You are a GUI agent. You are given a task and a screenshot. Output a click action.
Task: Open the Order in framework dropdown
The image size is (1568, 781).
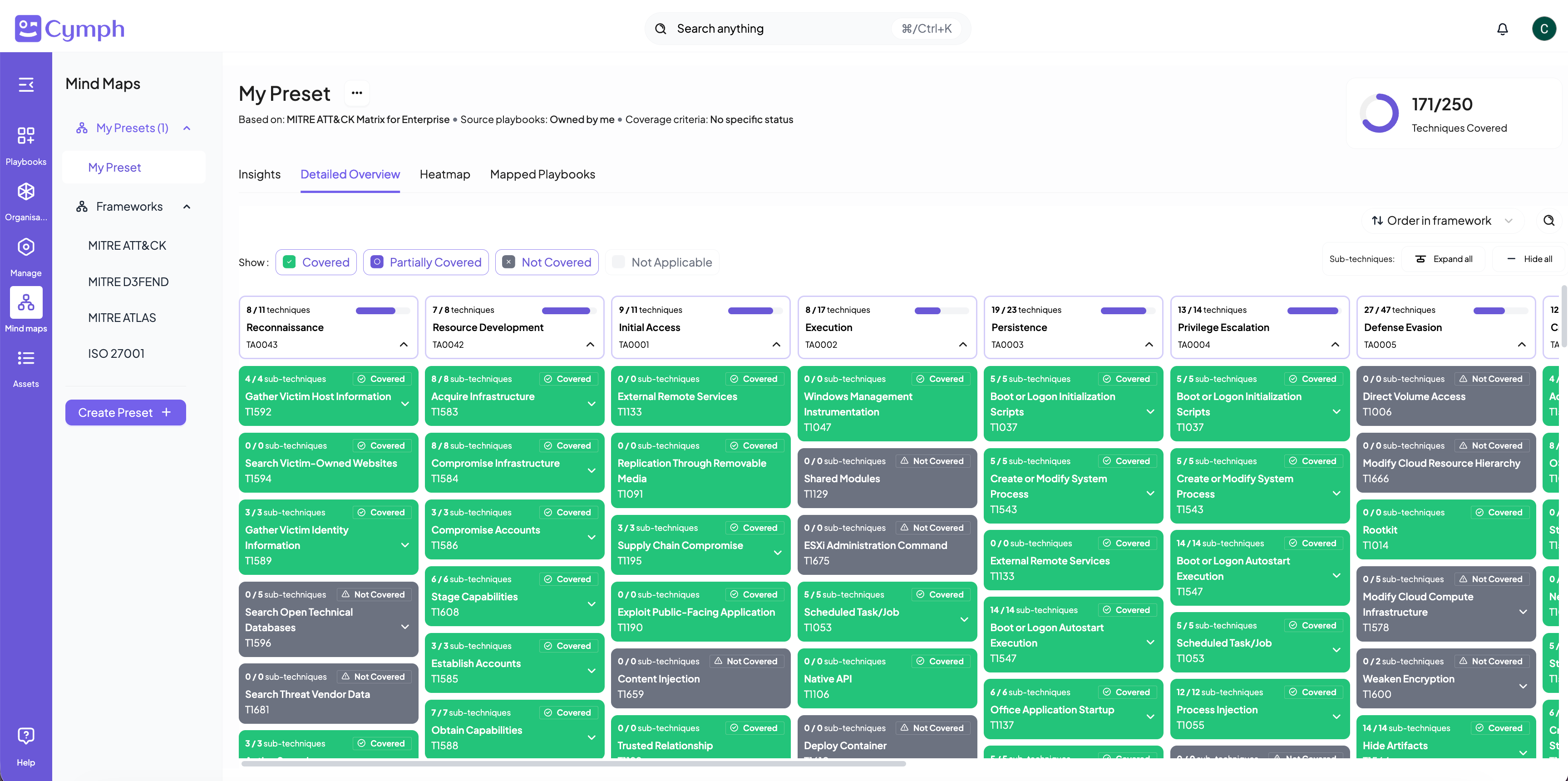1441,221
